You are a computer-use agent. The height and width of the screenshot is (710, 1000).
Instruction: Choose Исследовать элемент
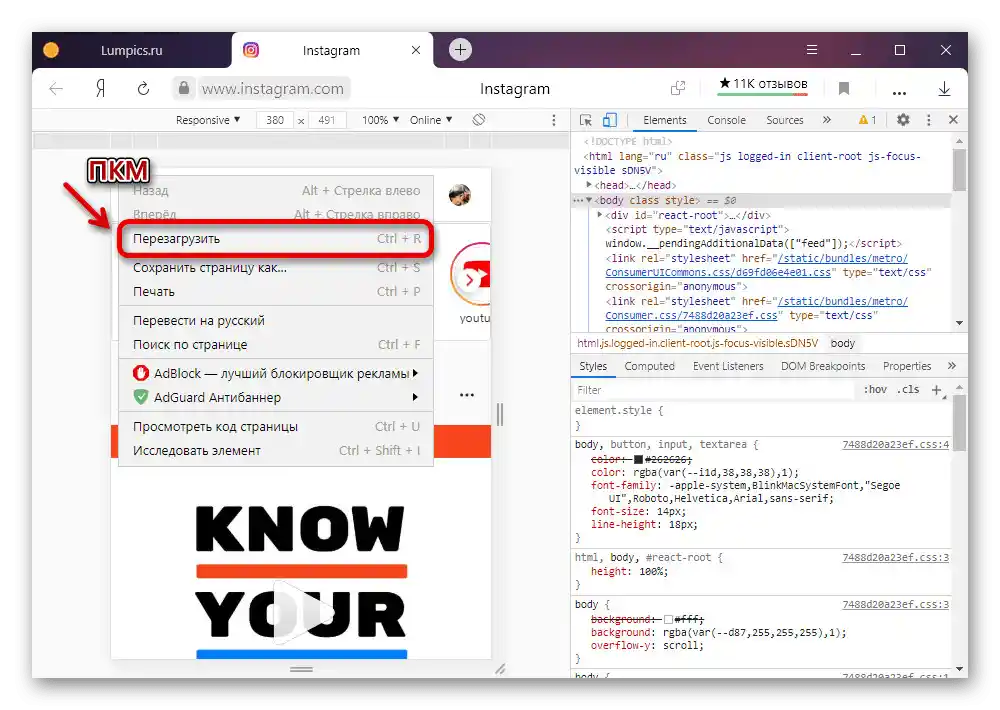point(276,450)
